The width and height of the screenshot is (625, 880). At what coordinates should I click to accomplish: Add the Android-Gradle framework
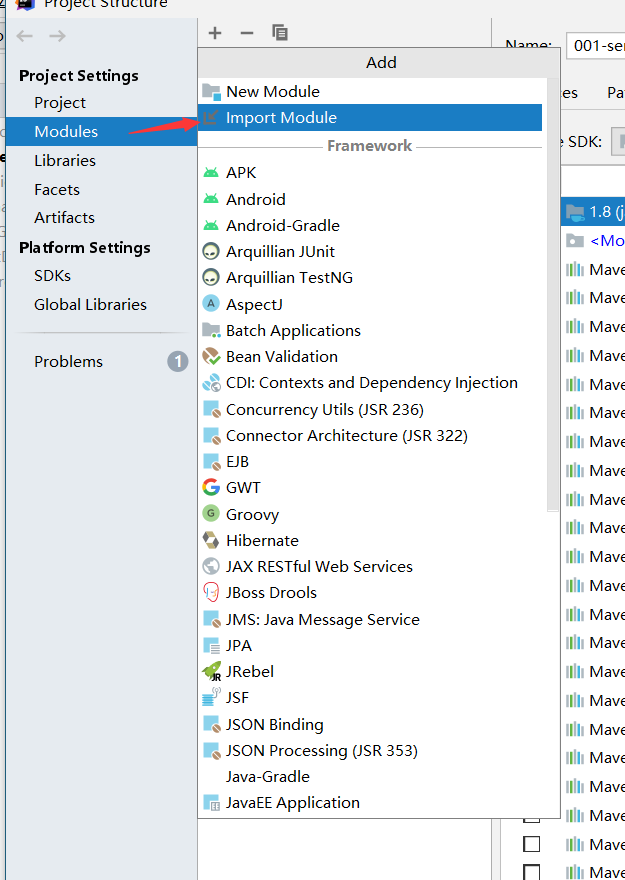[x=282, y=226]
